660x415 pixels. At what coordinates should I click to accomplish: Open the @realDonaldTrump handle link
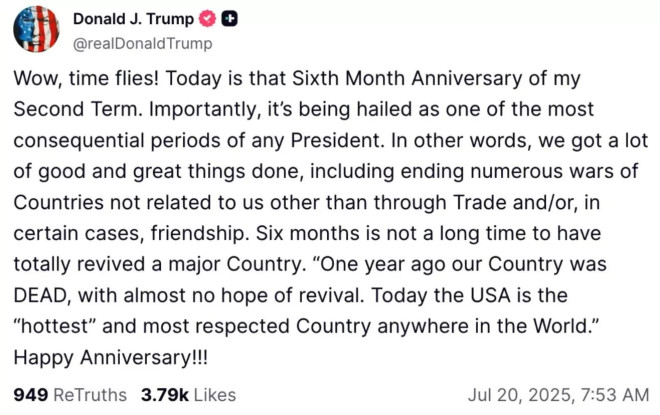pyautogui.click(x=142, y=43)
